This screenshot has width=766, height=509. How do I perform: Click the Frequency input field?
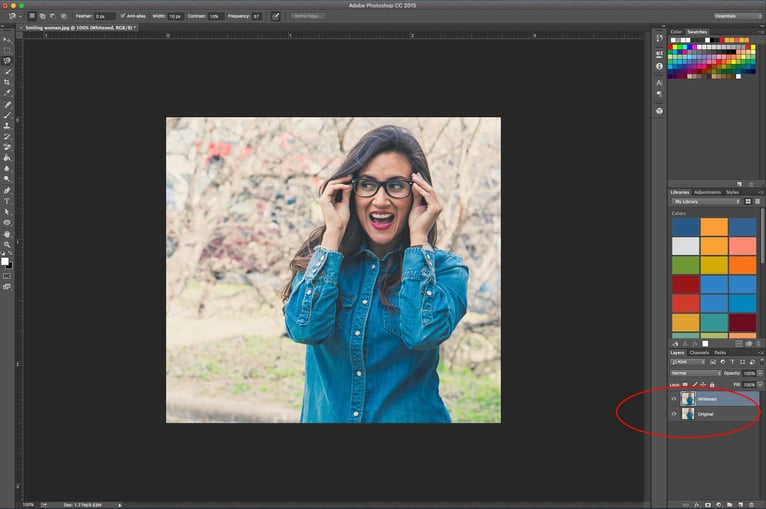257,16
